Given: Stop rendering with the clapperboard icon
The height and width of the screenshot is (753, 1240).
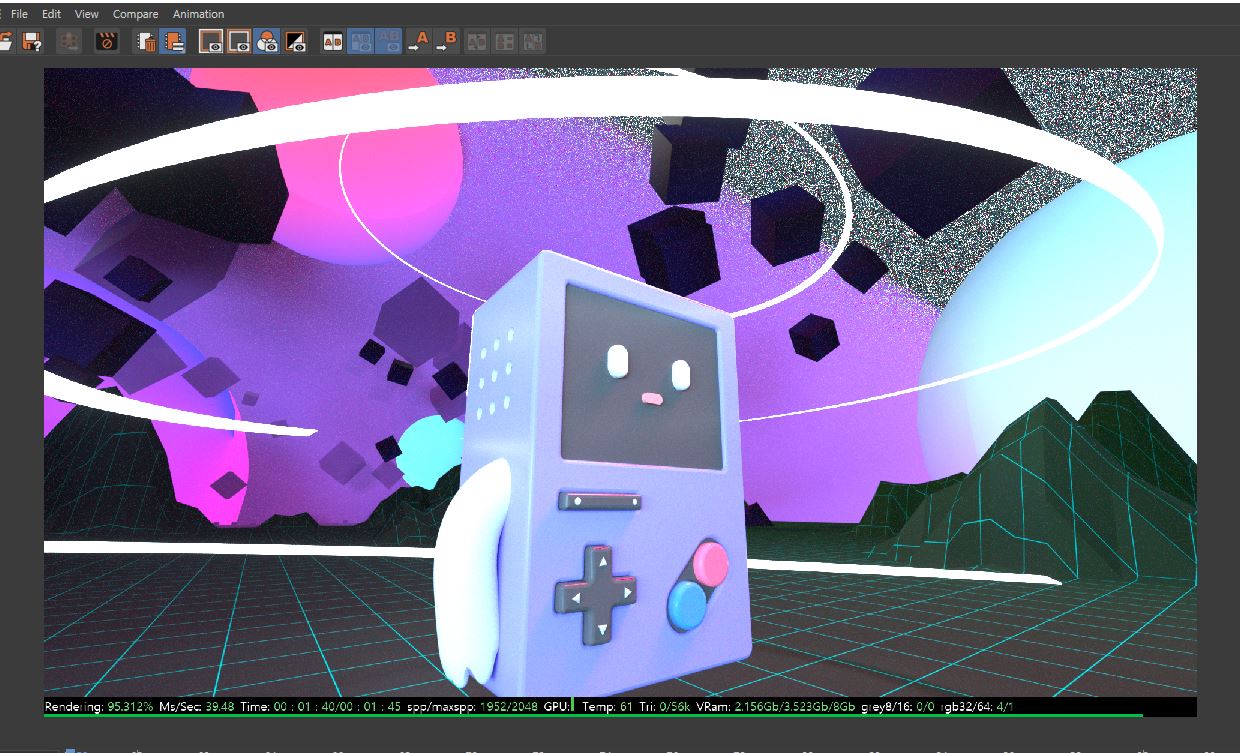Looking at the screenshot, I should tap(106, 42).
